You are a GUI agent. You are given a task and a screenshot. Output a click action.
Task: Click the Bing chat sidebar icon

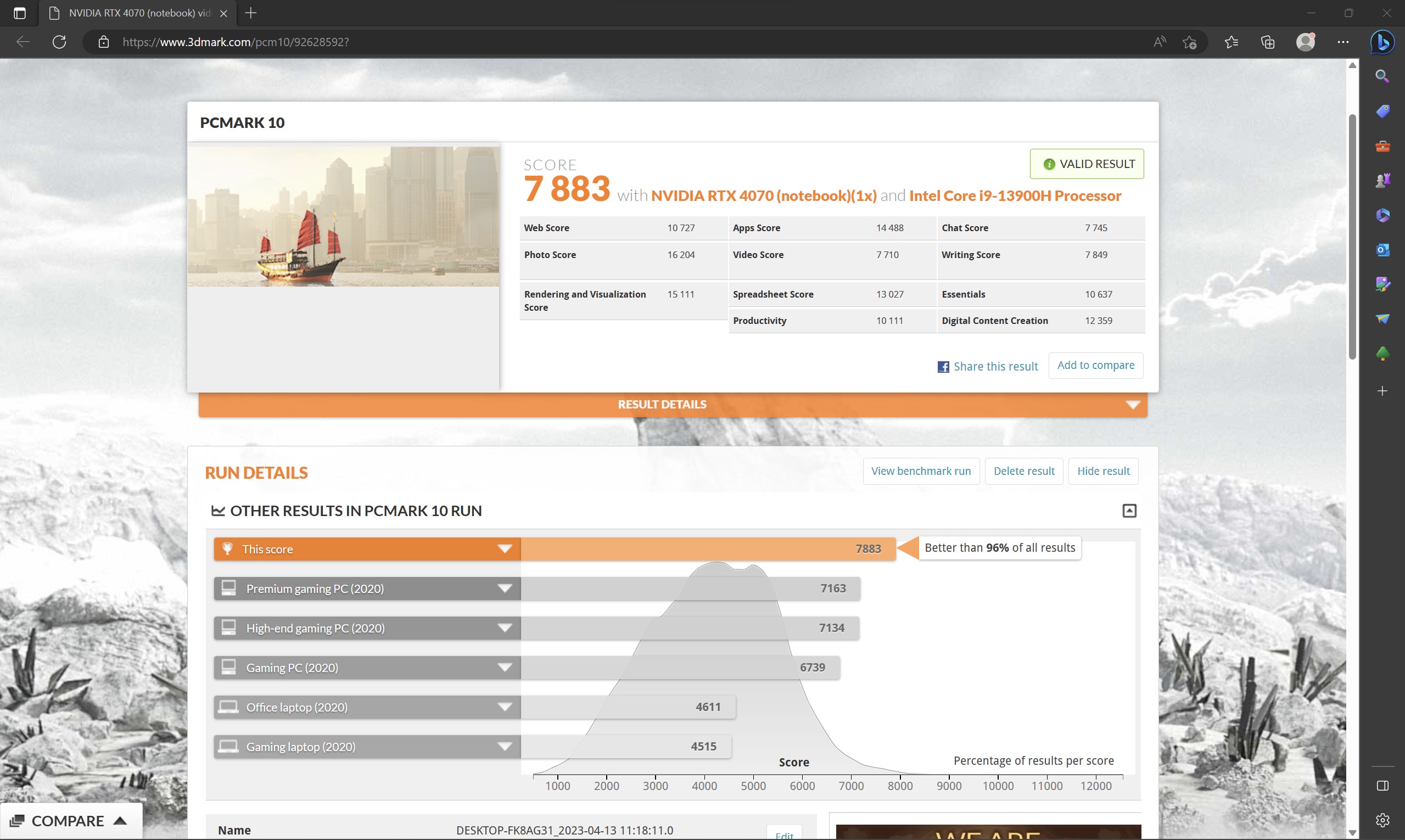[x=1382, y=42]
